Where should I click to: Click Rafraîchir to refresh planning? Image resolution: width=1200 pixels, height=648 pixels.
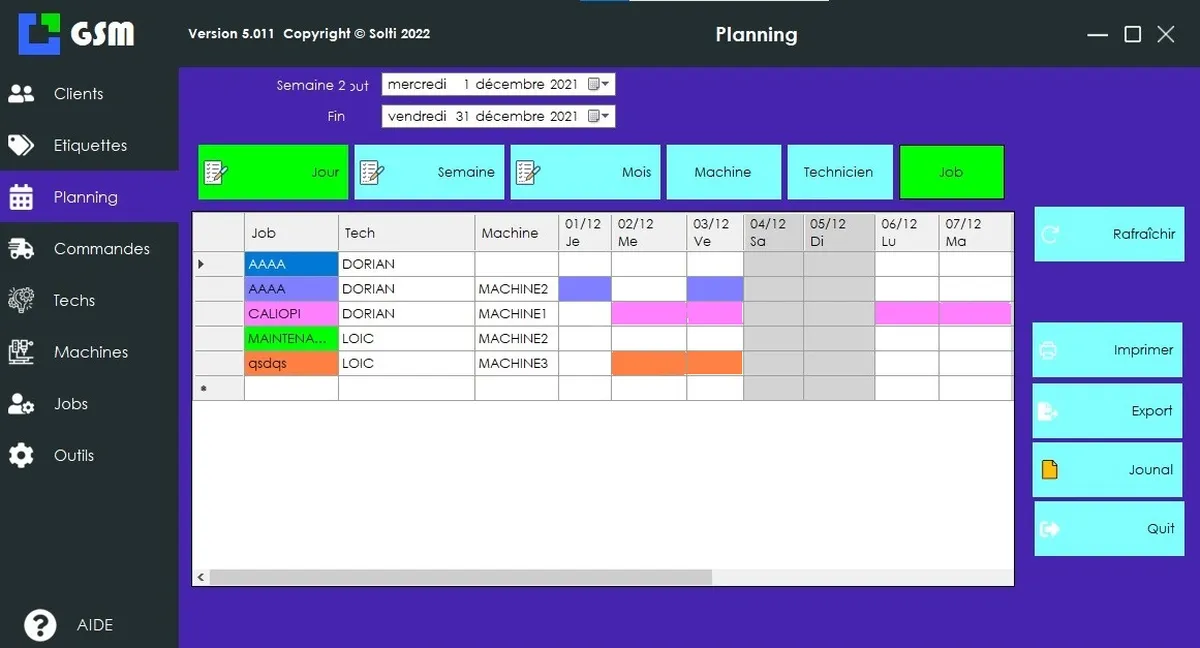pos(1109,235)
